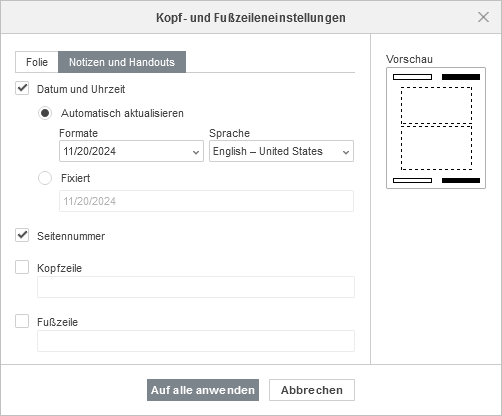The width and height of the screenshot is (502, 416).
Task: Open the Sprache language dropdown
Action: (281, 151)
